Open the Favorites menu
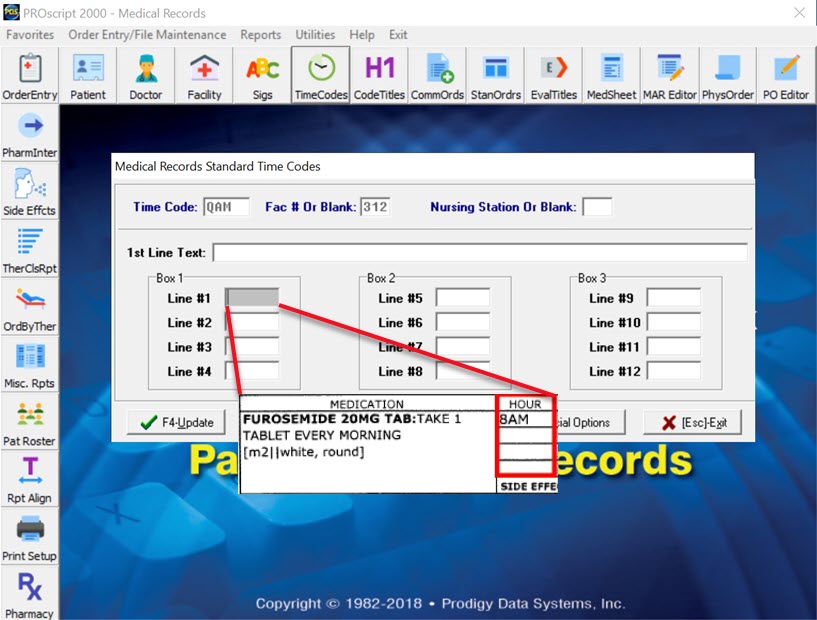This screenshot has width=817, height=620. click(30, 35)
